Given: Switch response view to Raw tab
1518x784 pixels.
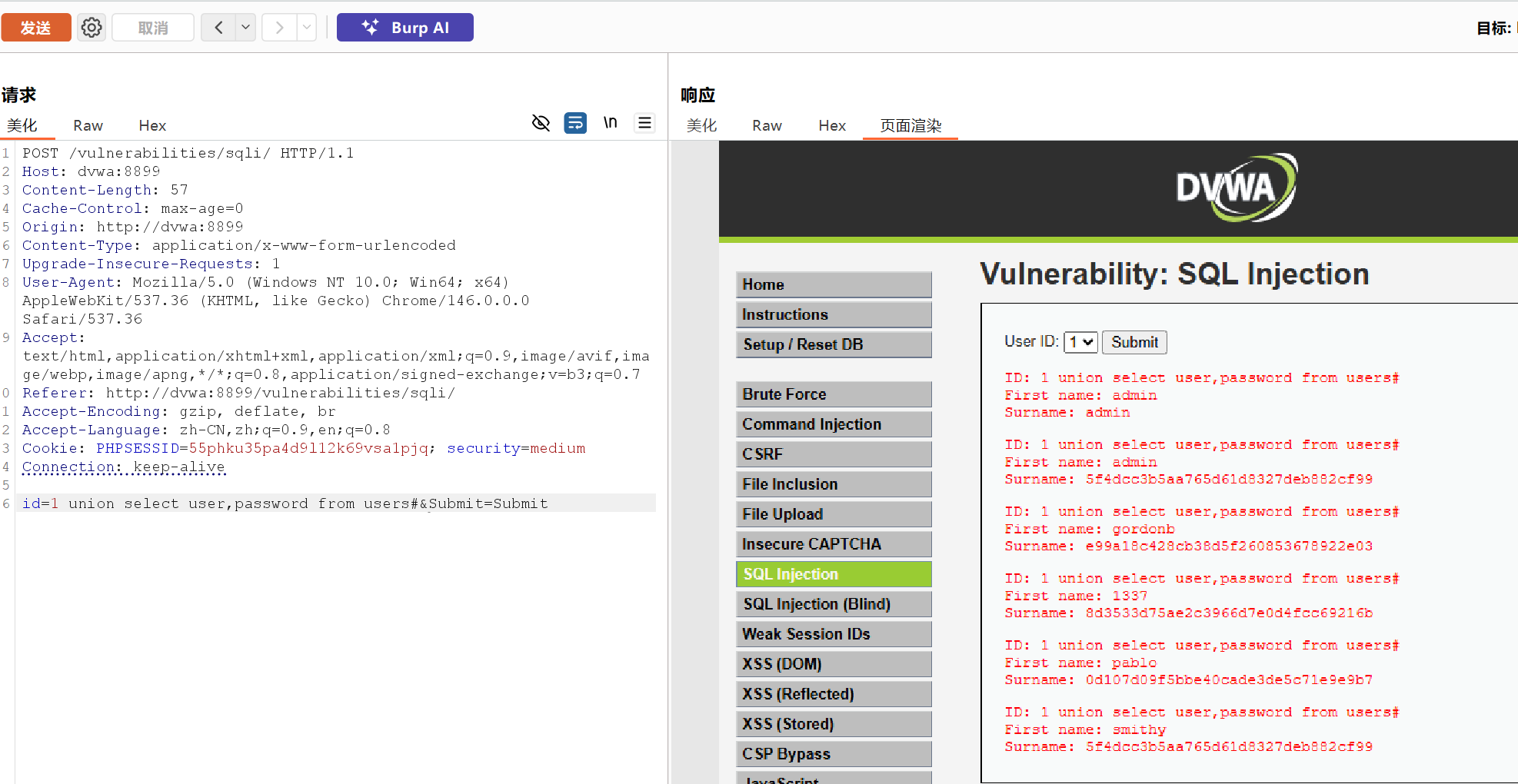Looking at the screenshot, I should click(767, 125).
